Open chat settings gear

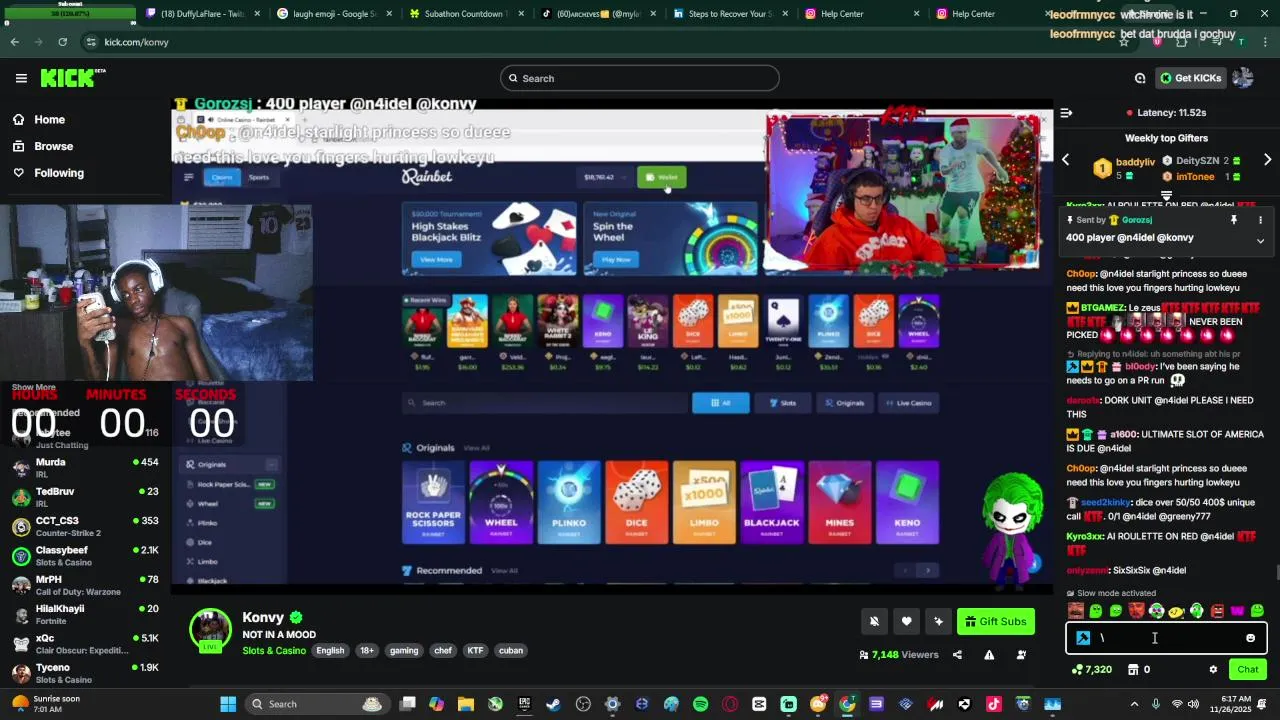[x=1213, y=669]
